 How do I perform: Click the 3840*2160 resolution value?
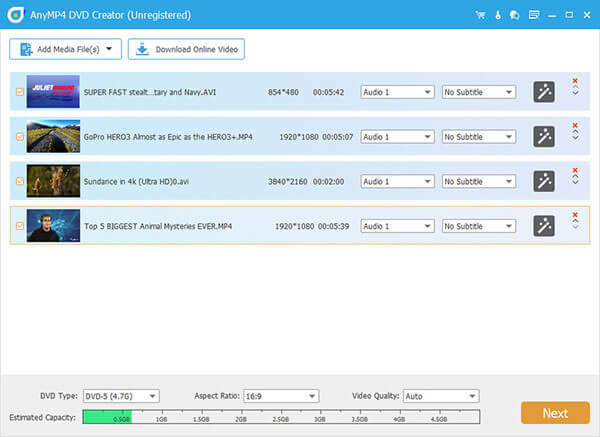(x=287, y=181)
